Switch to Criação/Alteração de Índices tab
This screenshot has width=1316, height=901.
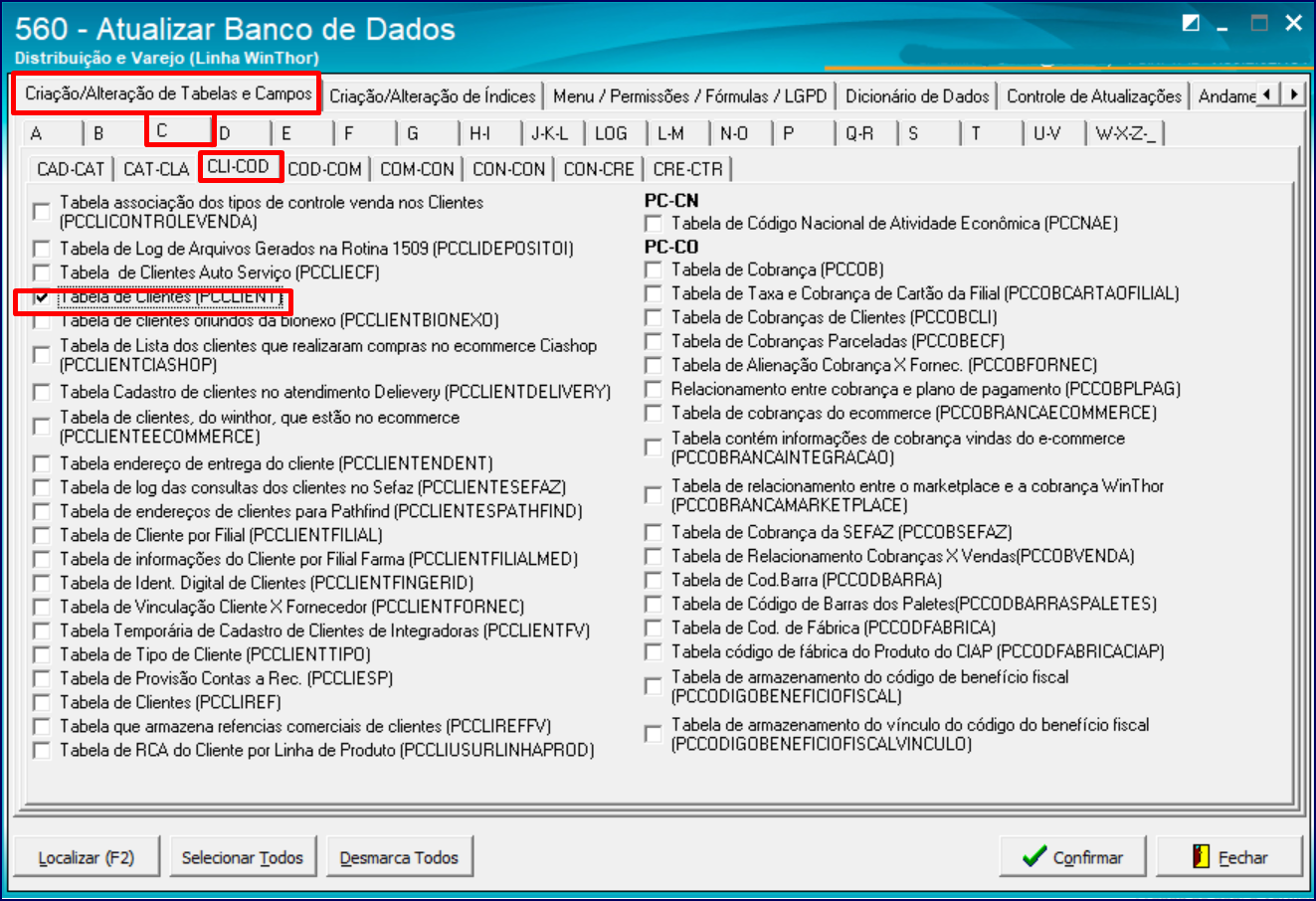point(433,96)
